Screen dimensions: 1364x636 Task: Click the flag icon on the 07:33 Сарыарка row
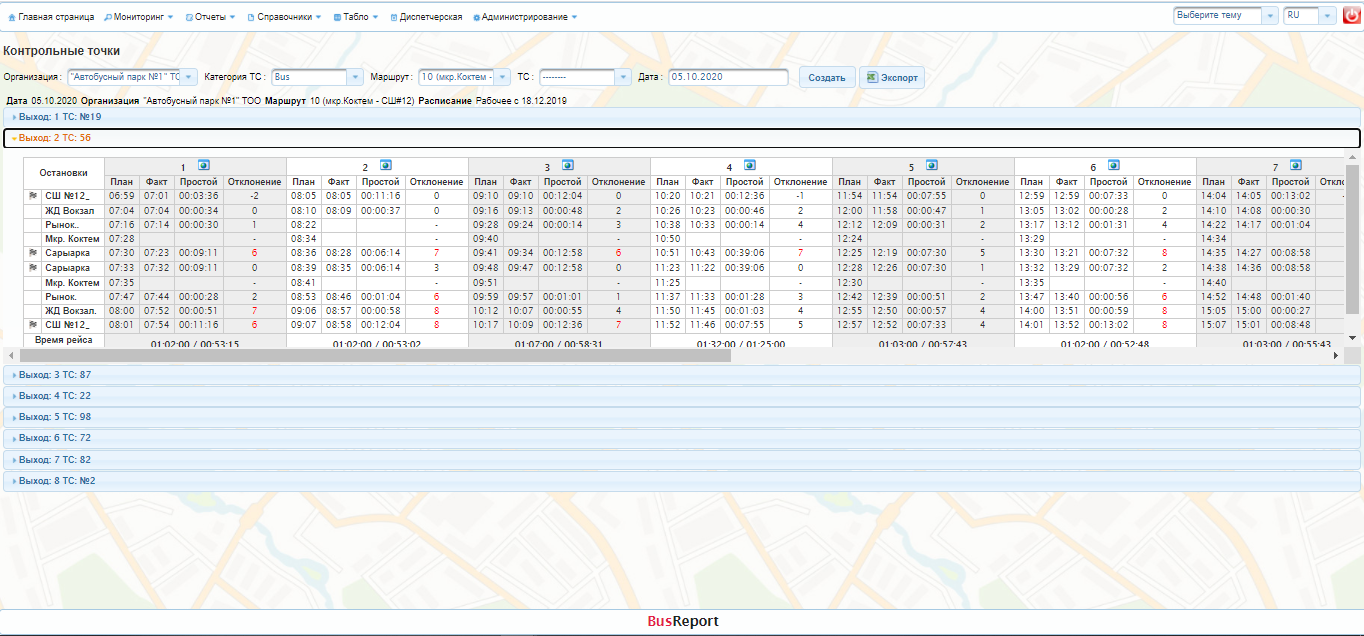click(34, 268)
